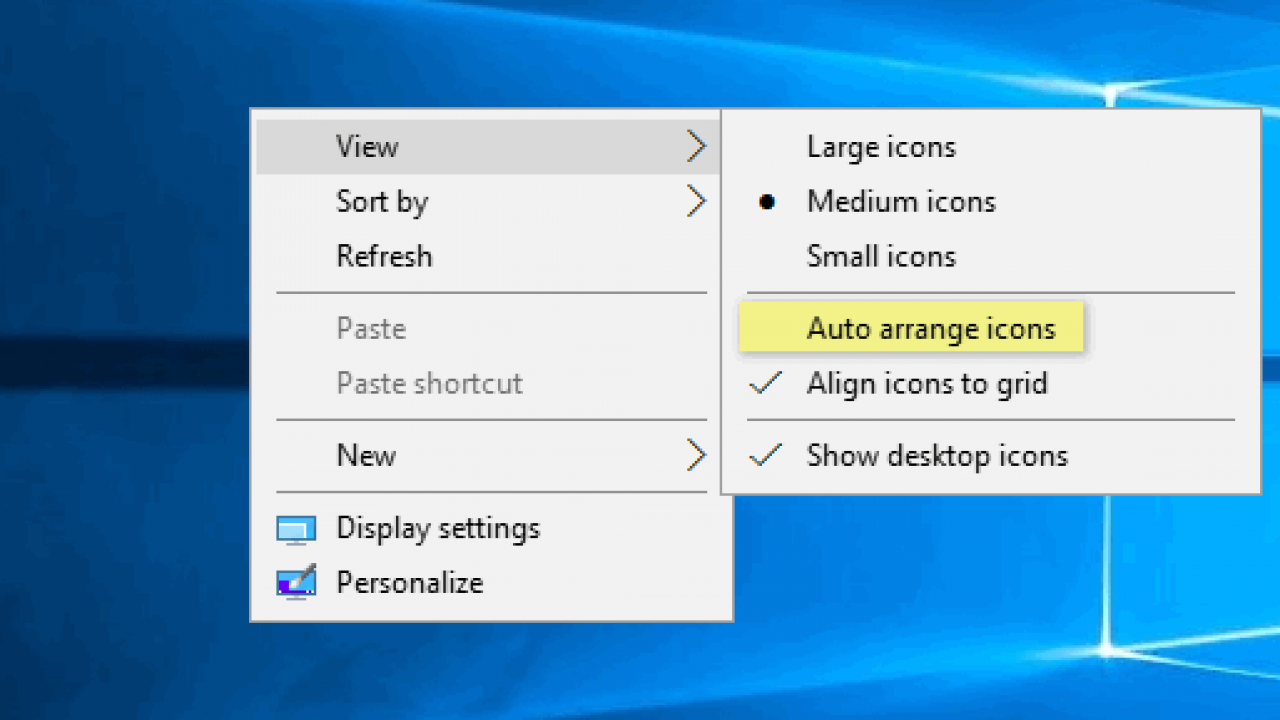Click Display settings label in context menu
Image resolution: width=1280 pixels, height=720 pixels.
(438, 529)
